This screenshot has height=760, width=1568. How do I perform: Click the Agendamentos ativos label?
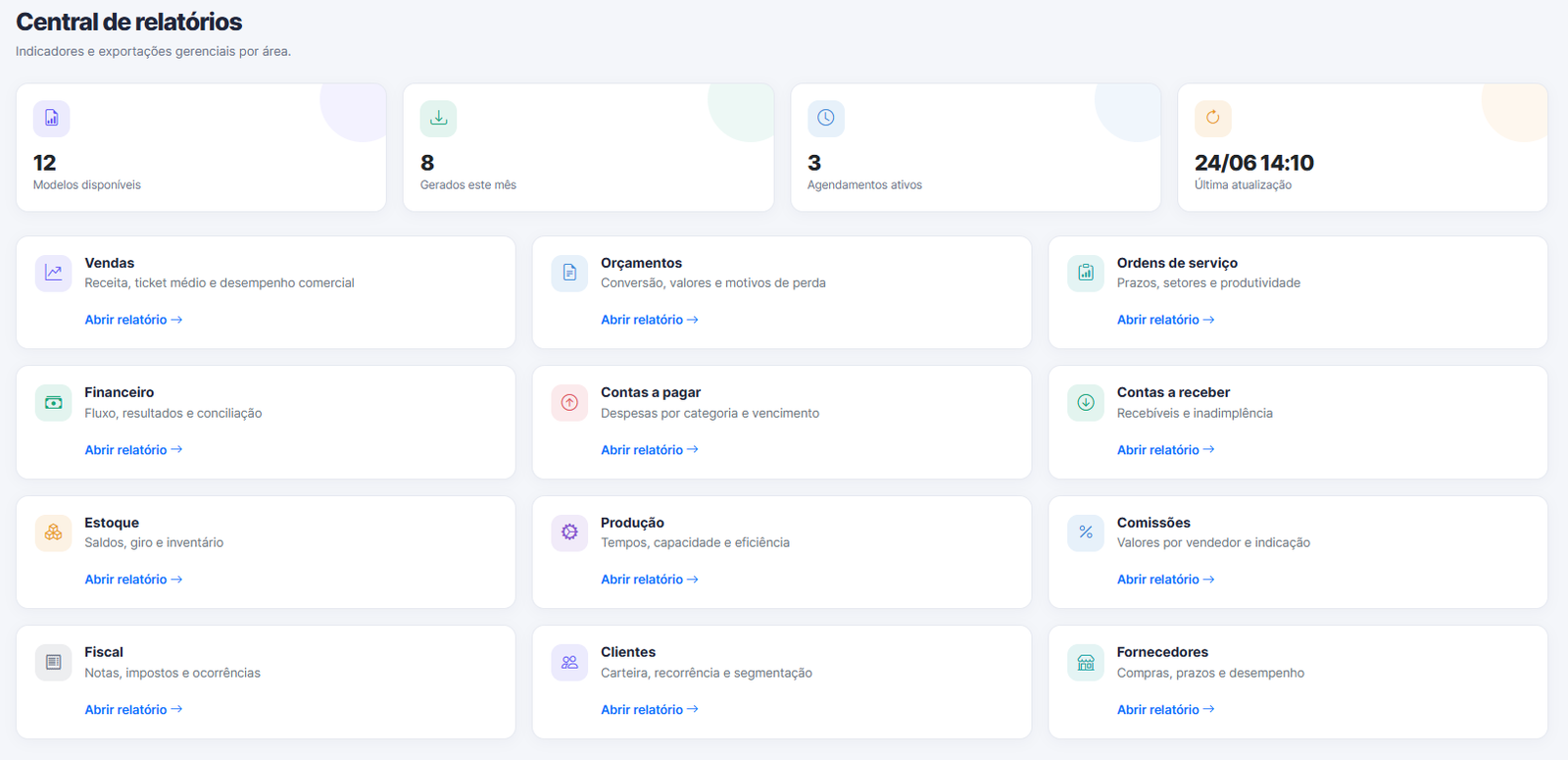[x=864, y=185]
